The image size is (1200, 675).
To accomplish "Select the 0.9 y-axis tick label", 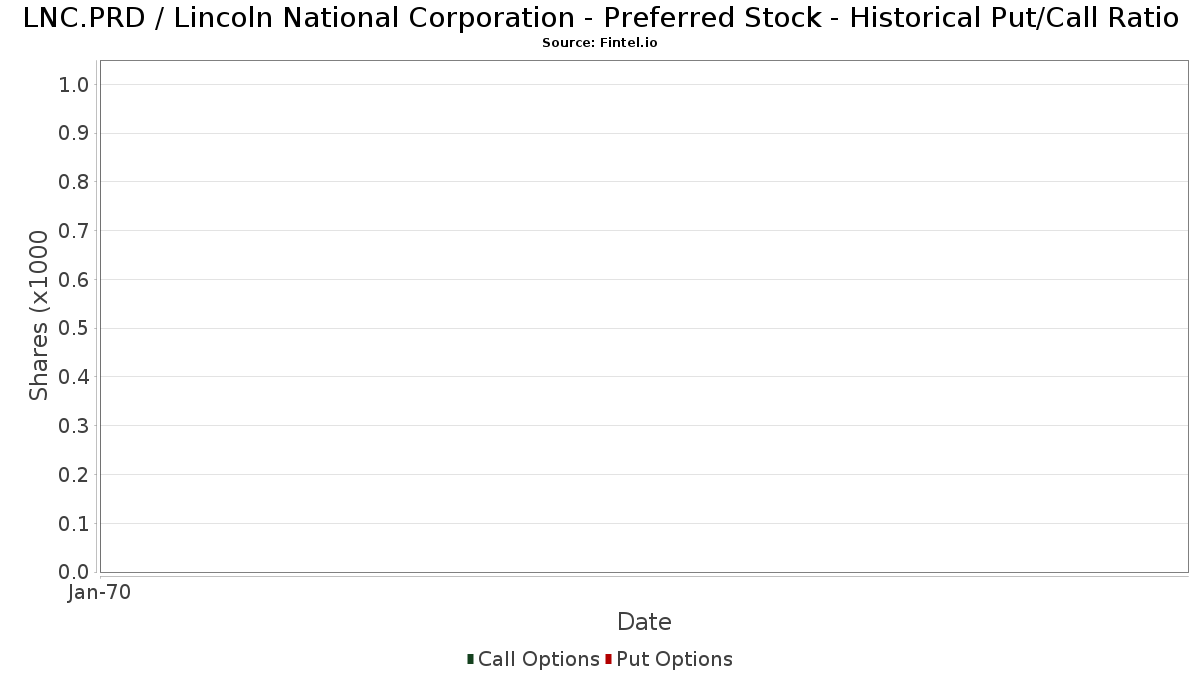I will tap(75, 134).
